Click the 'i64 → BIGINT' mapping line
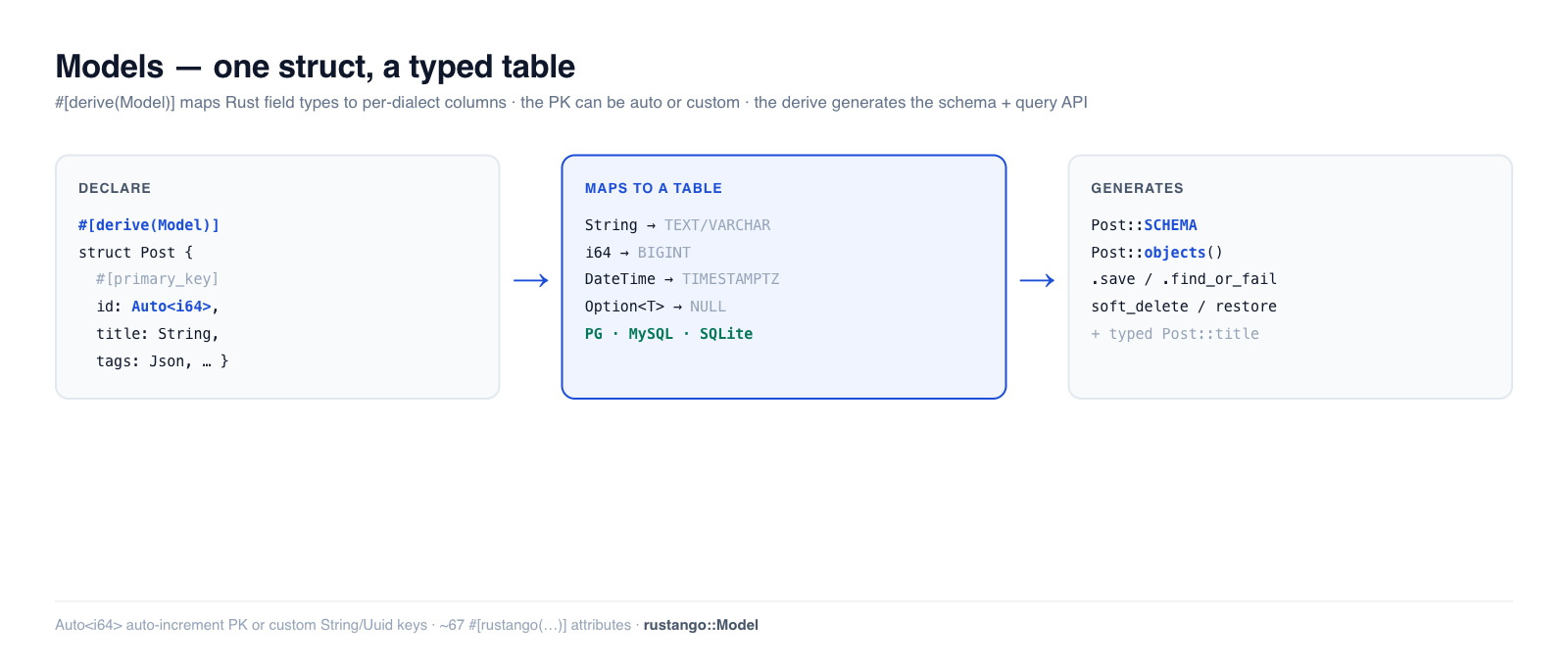Viewport: 1568px width, 666px height. point(638,253)
